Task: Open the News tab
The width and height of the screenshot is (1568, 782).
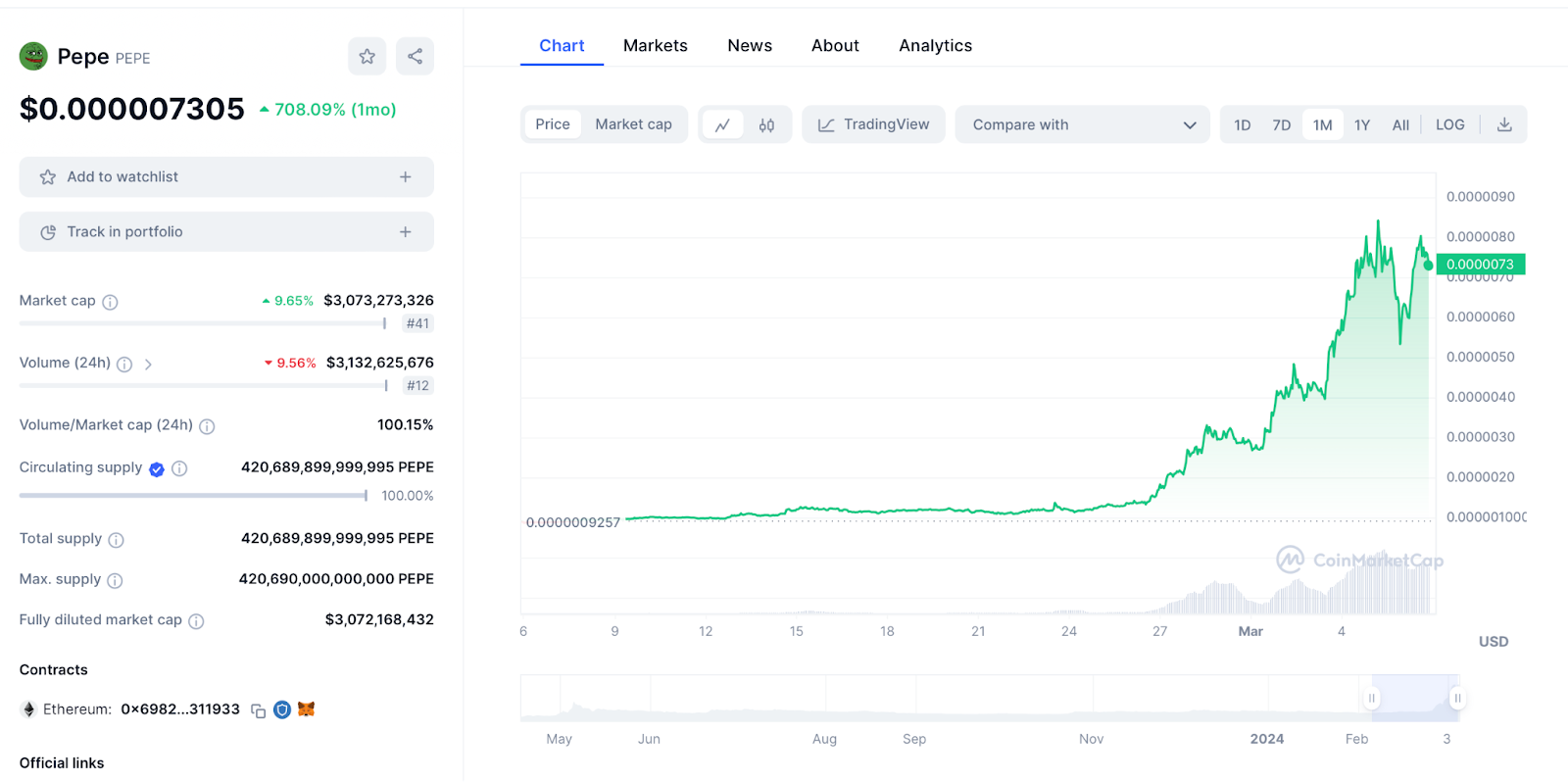Action: click(x=750, y=46)
